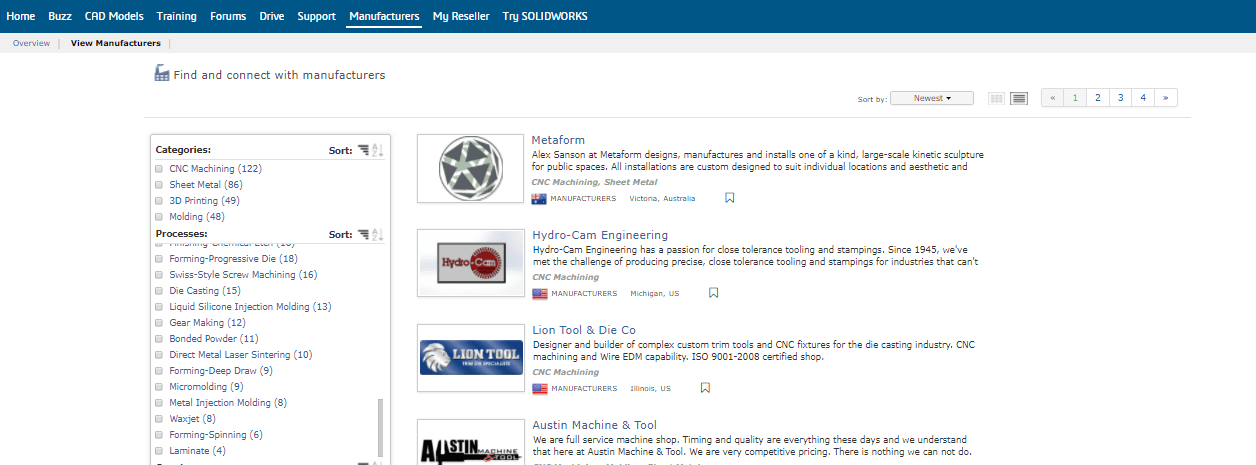
Task: Check Bonded Powder process filter
Action: (159, 339)
